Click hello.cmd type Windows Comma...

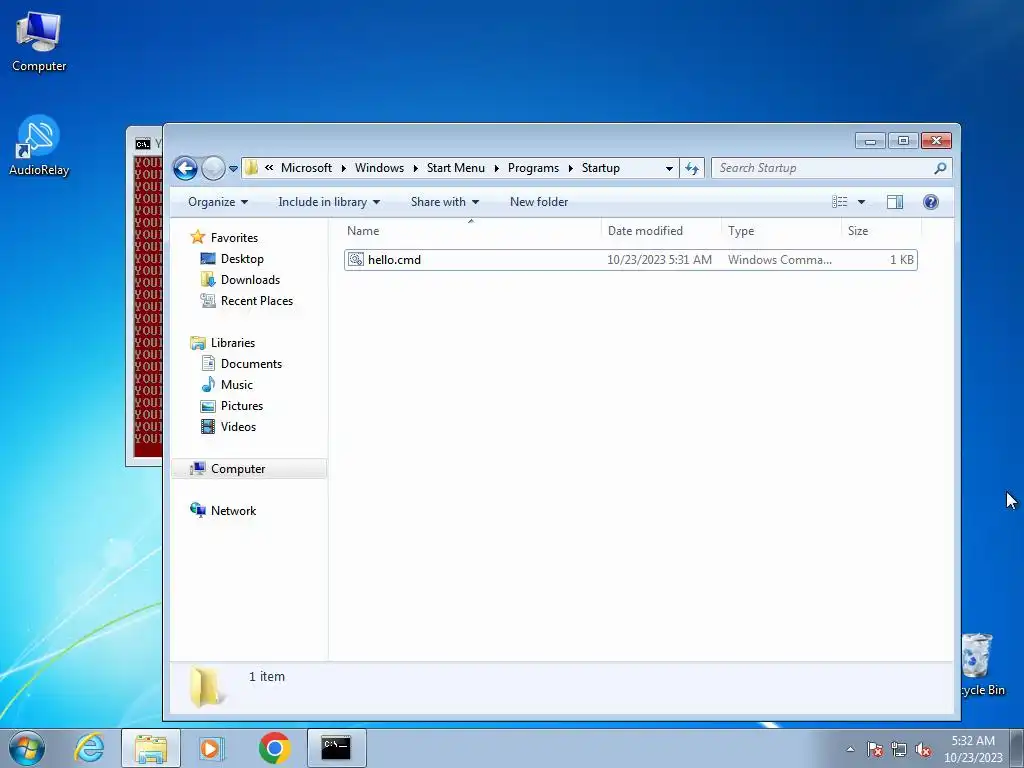[780, 259]
